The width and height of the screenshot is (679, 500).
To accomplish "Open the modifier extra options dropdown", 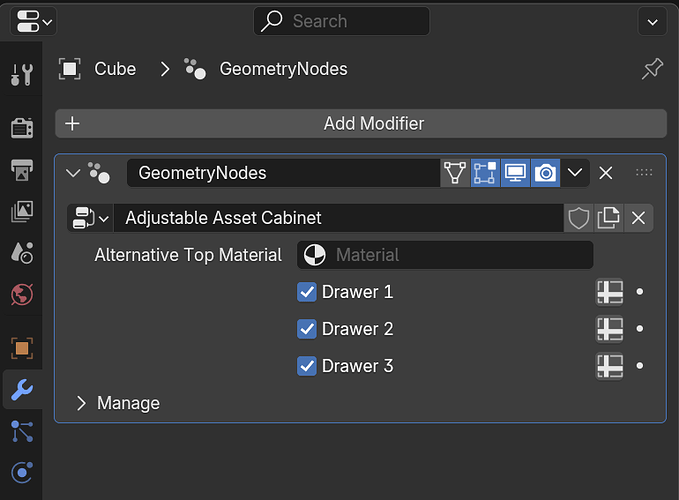I will point(575,173).
